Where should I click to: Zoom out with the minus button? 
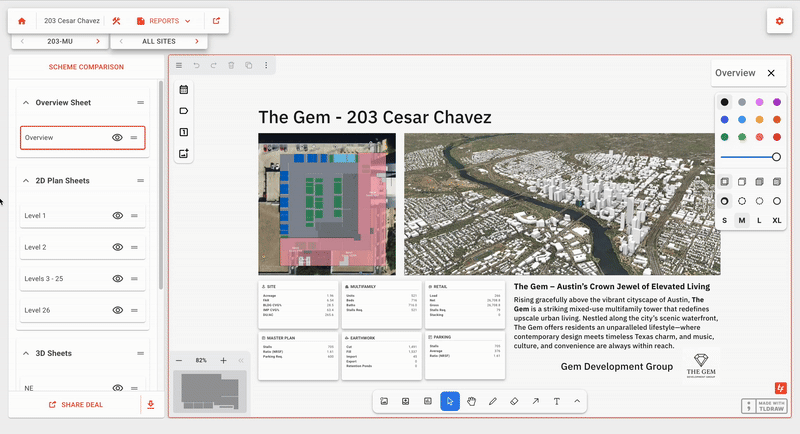(x=179, y=361)
